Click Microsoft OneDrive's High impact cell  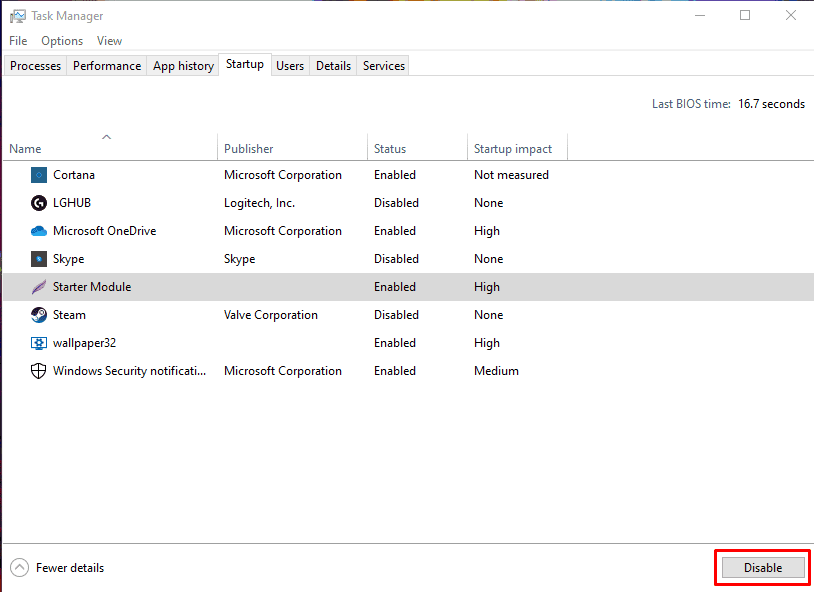(x=487, y=231)
